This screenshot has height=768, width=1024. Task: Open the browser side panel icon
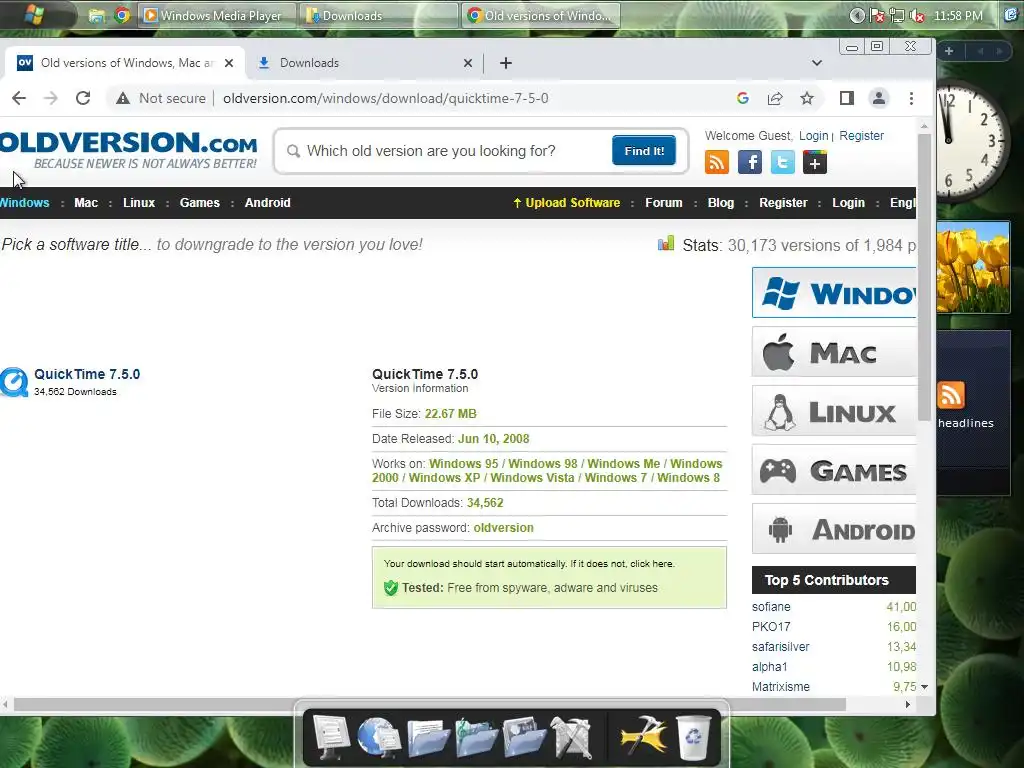tap(846, 98)
